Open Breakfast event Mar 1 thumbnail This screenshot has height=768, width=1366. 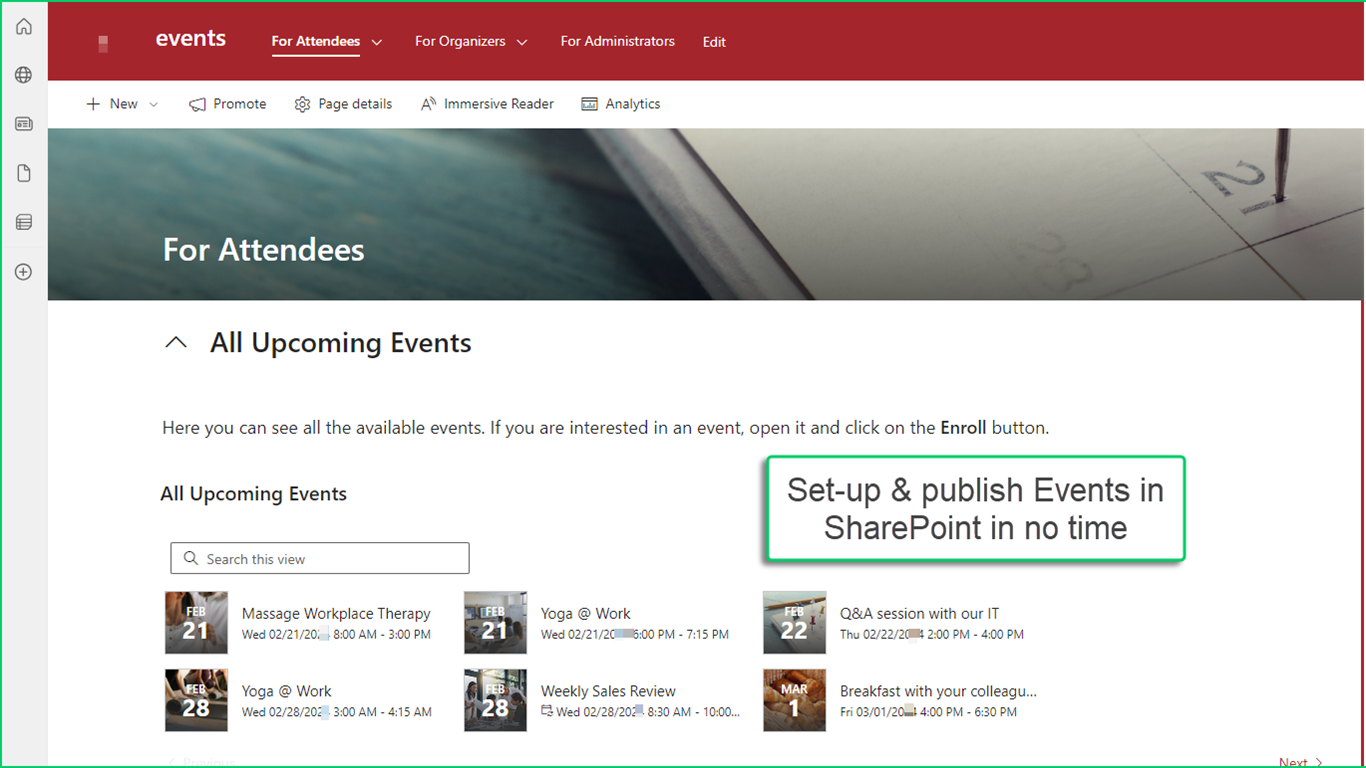click(794, 700)
